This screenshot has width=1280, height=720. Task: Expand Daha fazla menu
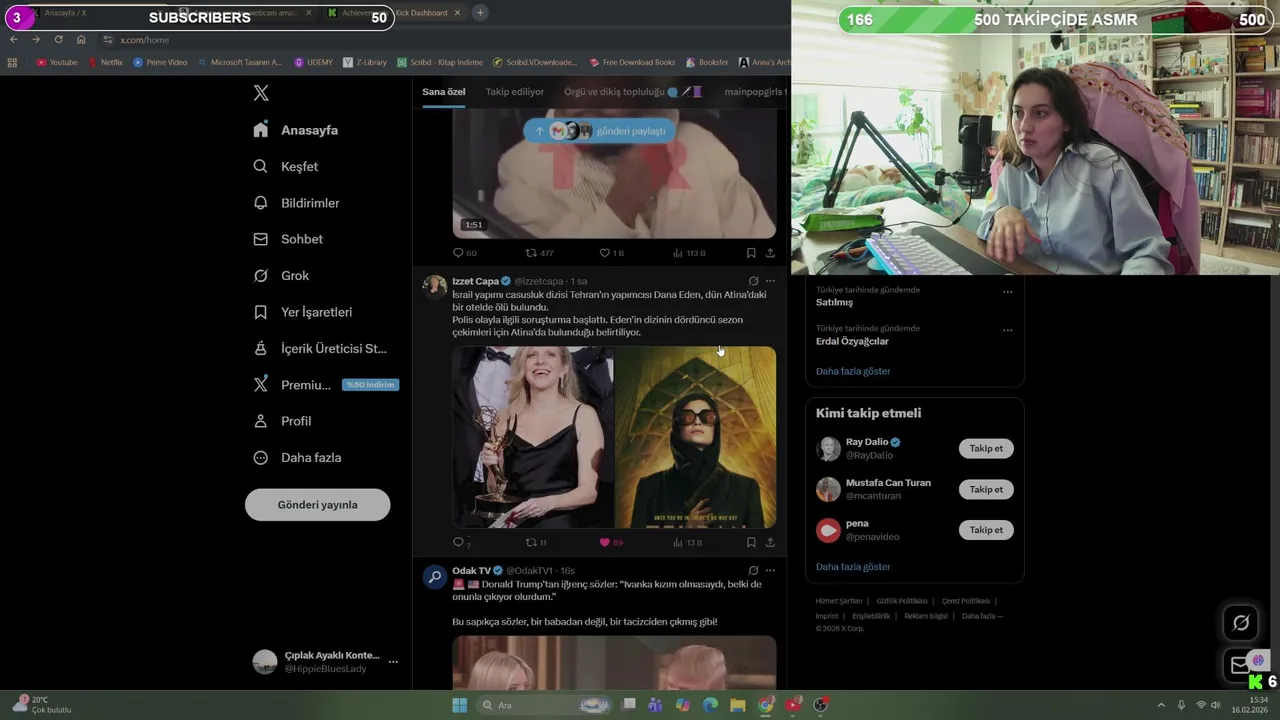pyautogui.click(x=297, y=457)
